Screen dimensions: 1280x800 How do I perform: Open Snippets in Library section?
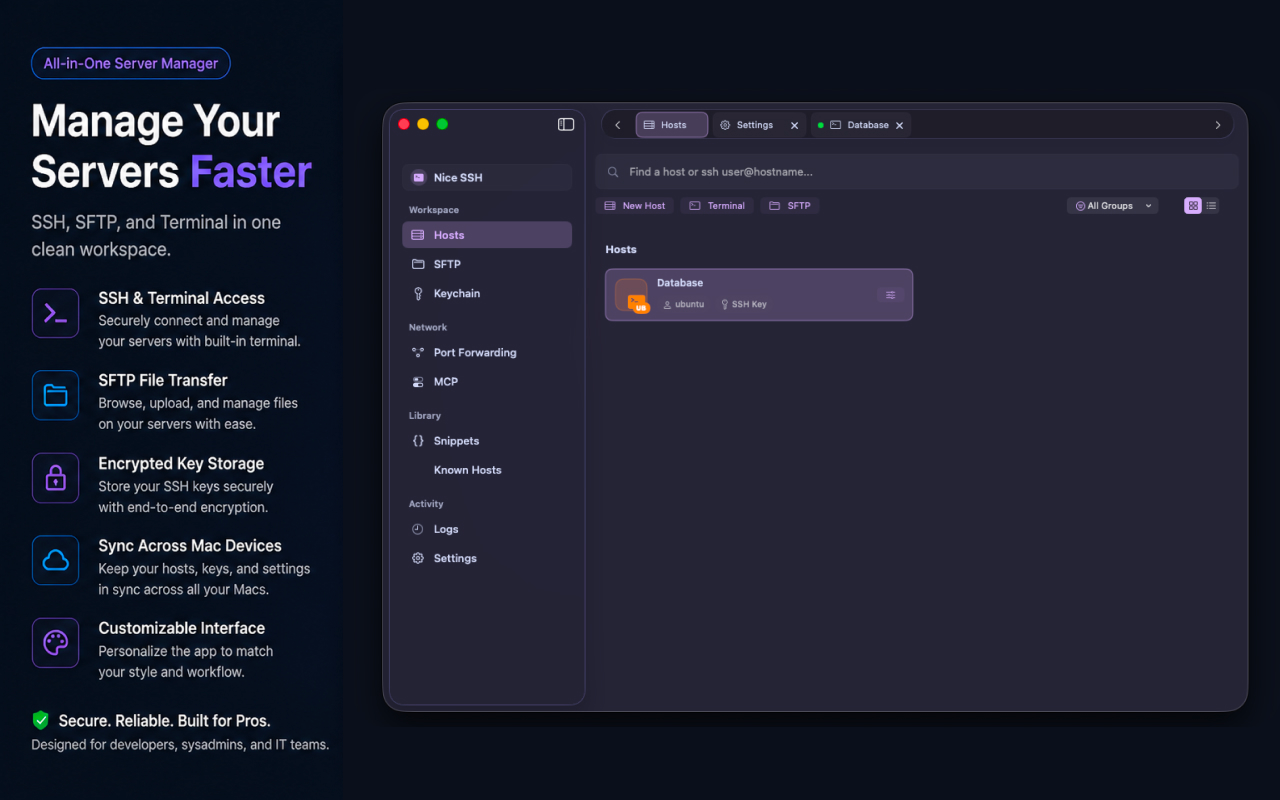tap(487, 440)
